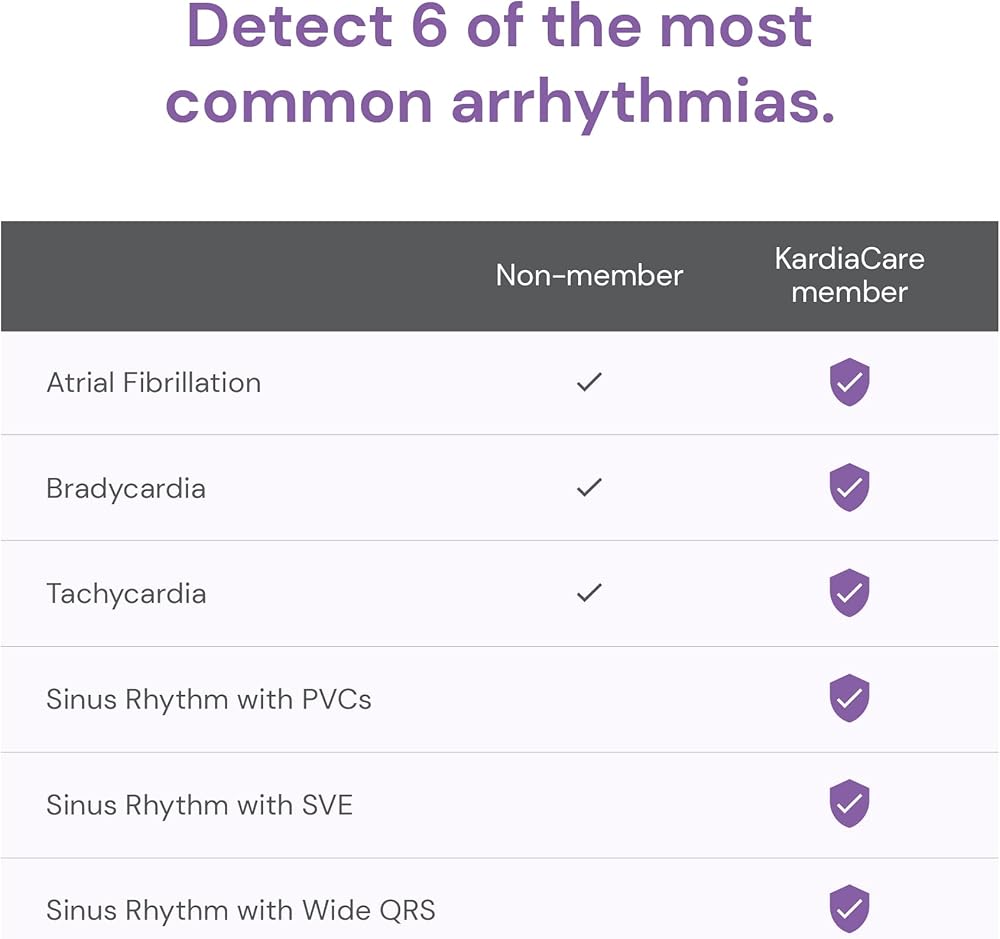Click the purple shield for Atrial Fibrillation
The height and width of the screenshot is (939, 1000).
(x=849, y=382)
